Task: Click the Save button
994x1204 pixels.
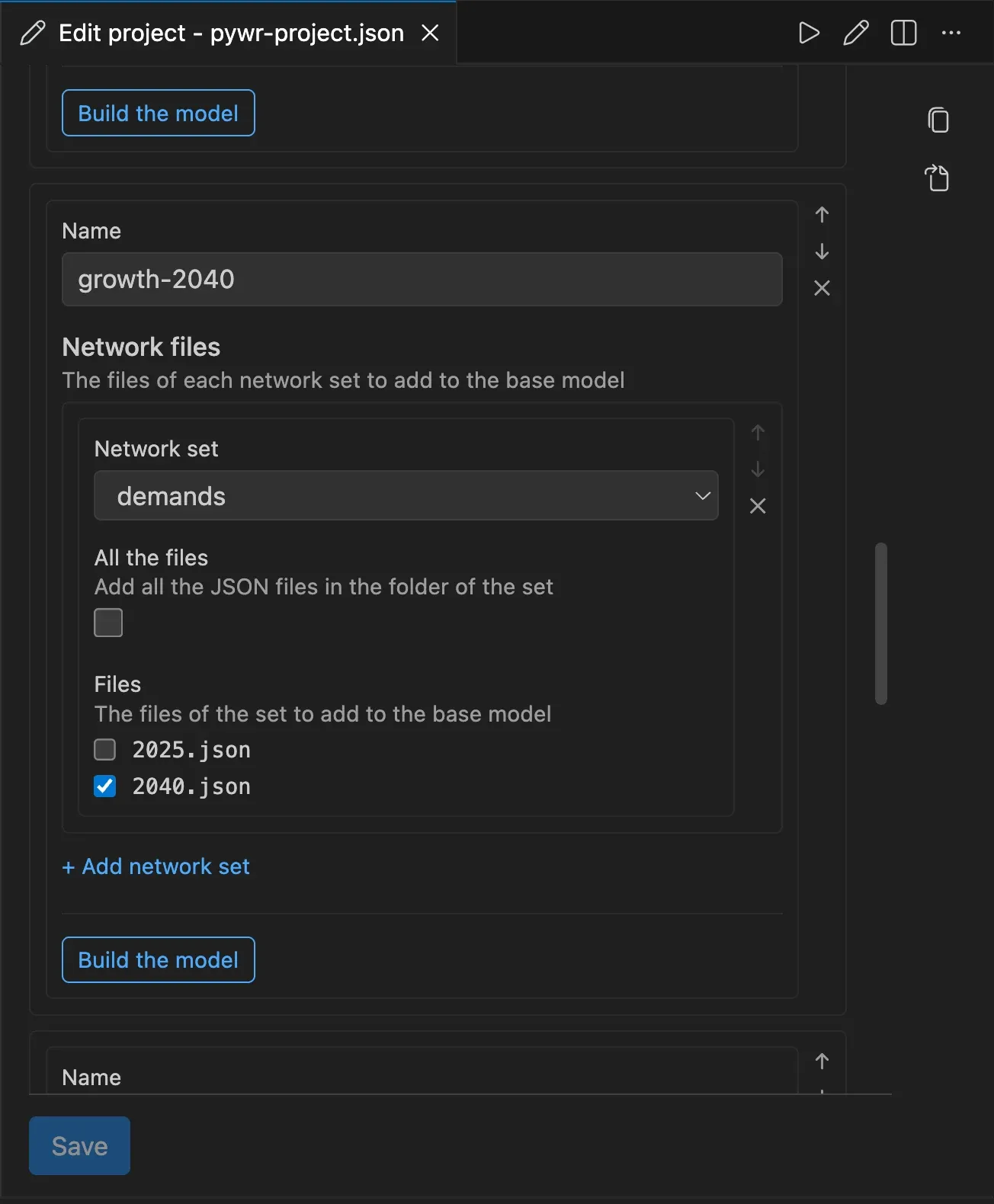Action: (x=79, y=1146)
